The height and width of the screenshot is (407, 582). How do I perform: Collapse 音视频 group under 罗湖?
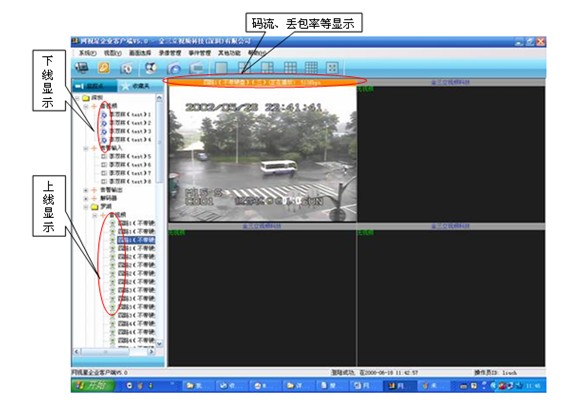coord(95,215)
